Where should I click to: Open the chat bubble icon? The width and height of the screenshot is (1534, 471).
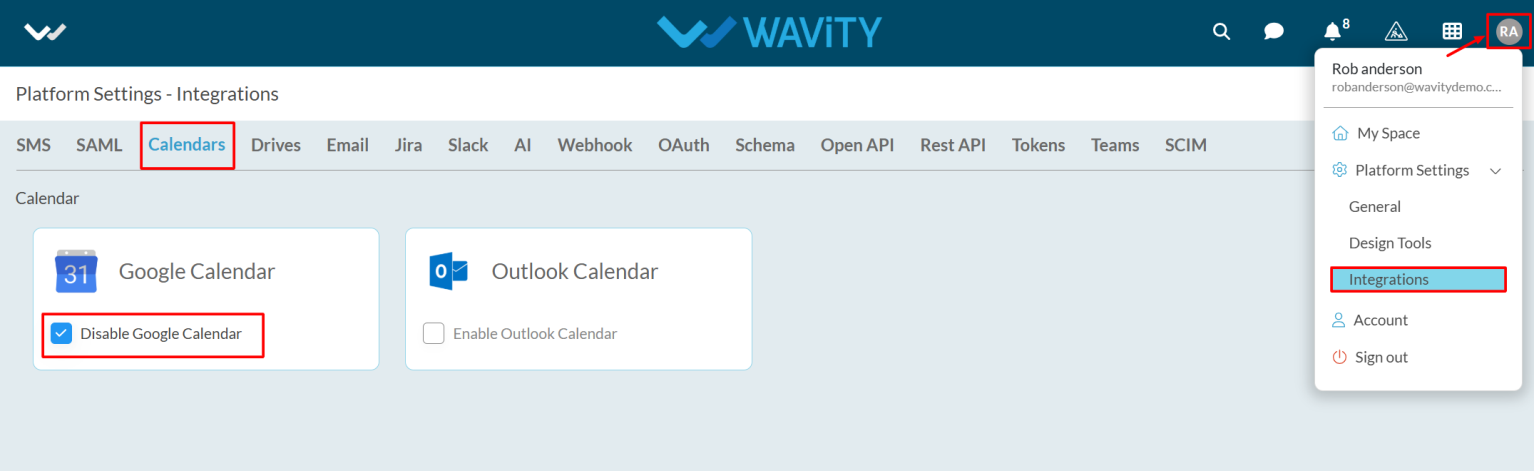pyautogui.click(x=1273, y=31)
